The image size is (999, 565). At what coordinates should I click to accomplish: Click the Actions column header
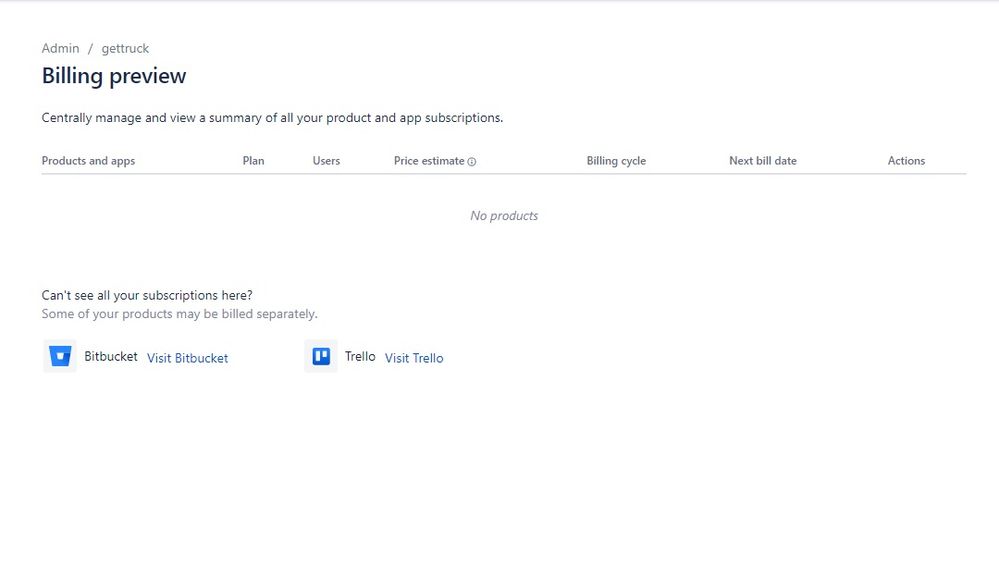pyautogui.click(x=906, y=161)
